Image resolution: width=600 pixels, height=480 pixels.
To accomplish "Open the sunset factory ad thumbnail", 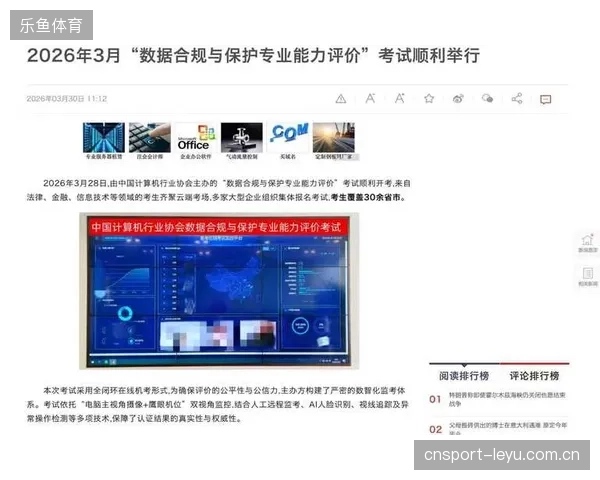I will [334, 140].
